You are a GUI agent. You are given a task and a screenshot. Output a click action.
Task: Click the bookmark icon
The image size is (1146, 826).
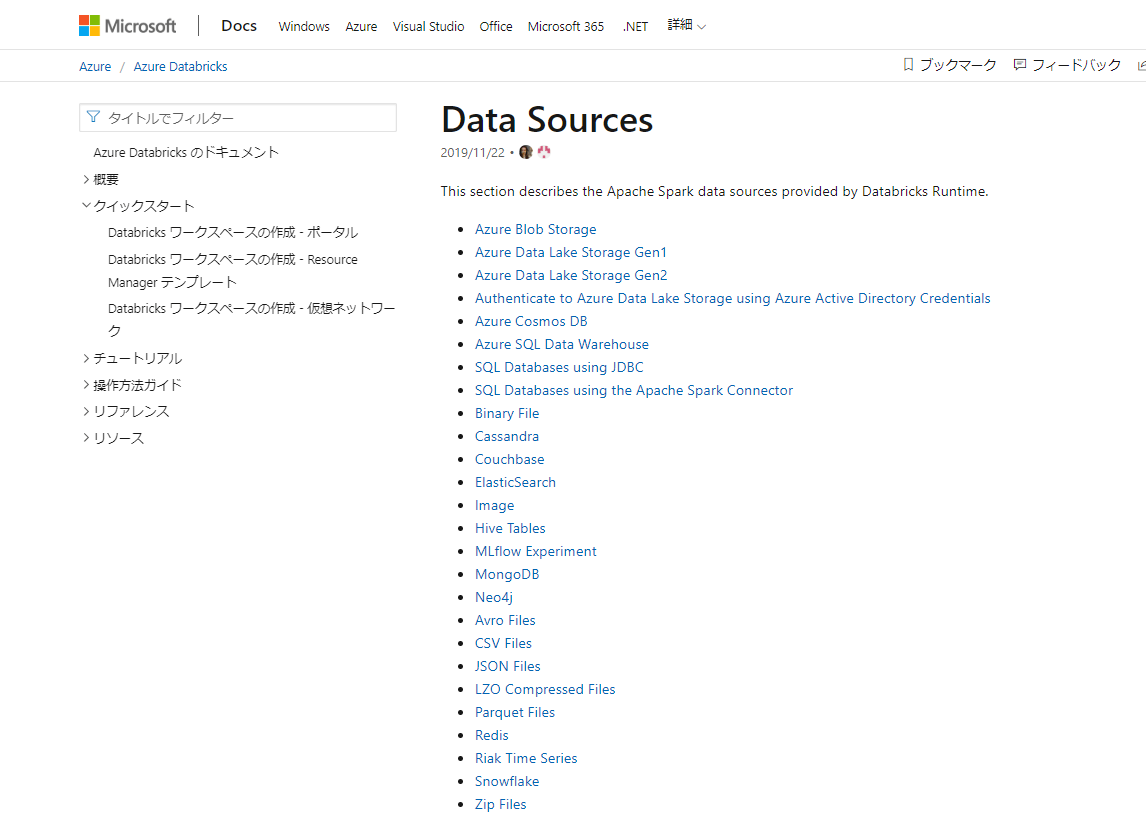coord(908,65)
